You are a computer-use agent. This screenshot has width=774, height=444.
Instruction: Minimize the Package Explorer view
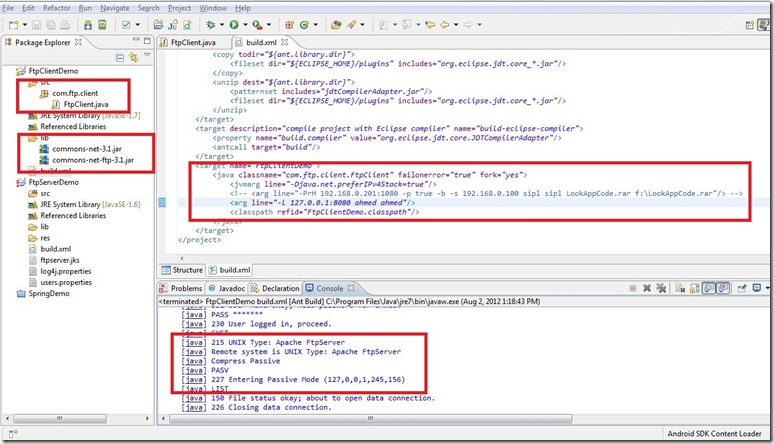[x=136, y=40]
